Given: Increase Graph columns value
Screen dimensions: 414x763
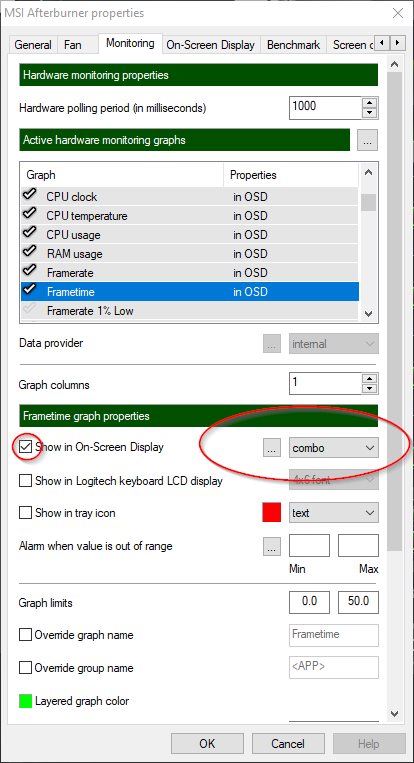Looking at the screenshot, I should [x=371, y=379].
